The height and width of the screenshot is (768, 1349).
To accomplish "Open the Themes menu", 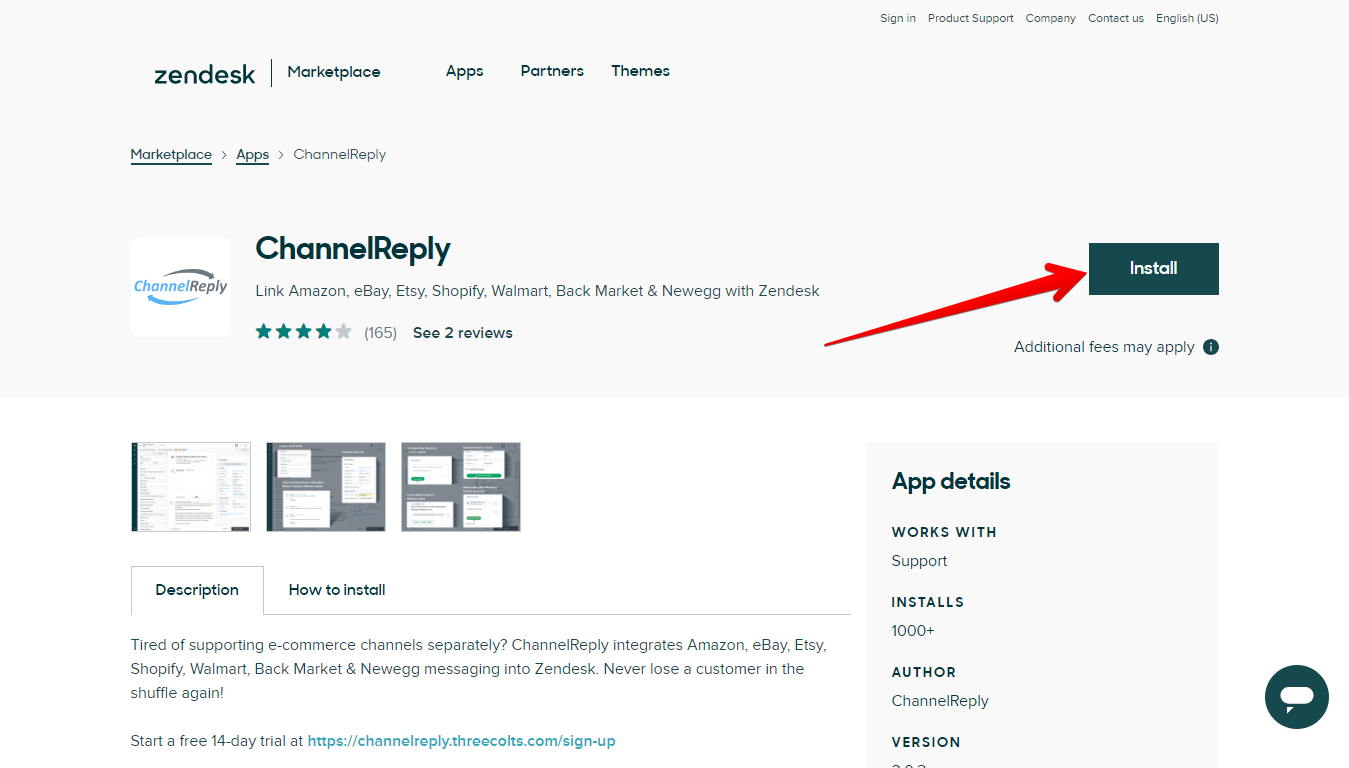I will tap(641, 71).
